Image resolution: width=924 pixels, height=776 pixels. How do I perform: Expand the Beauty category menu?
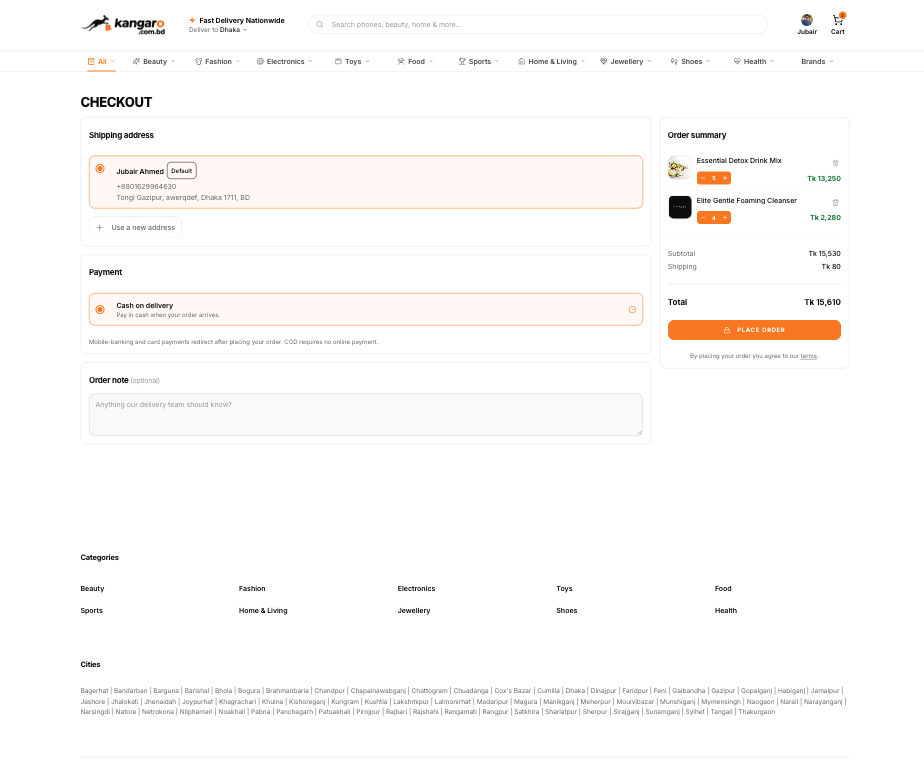pyautogui.click(x=154, y=61)
